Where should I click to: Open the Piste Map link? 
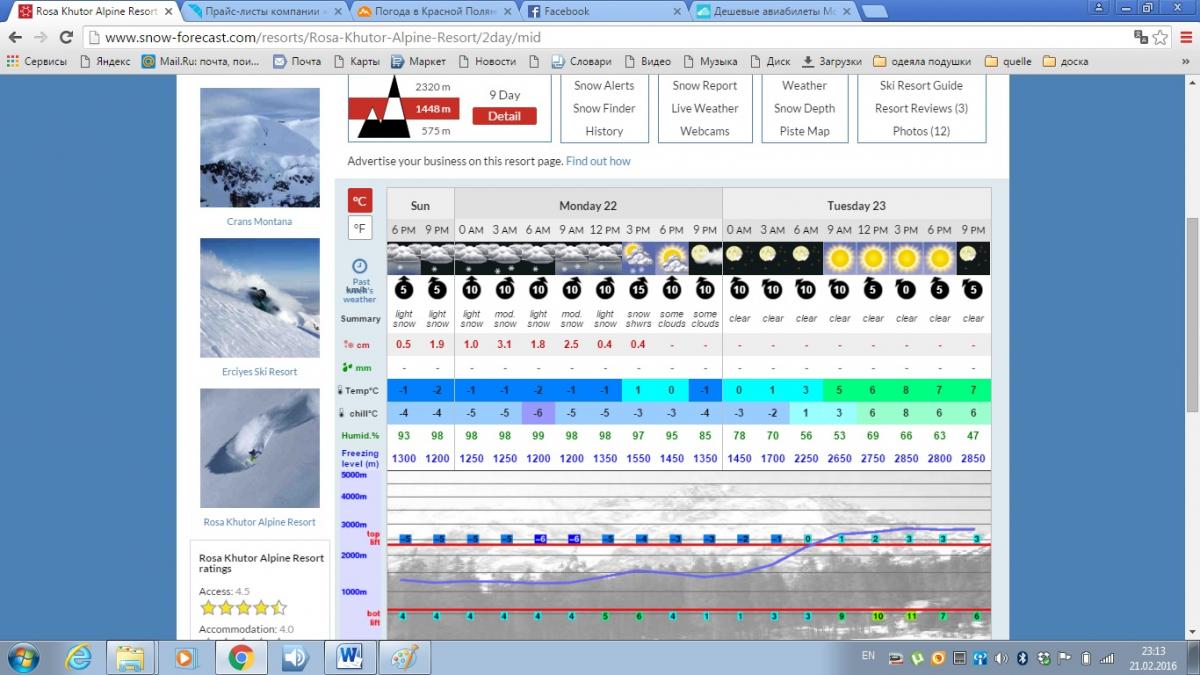804,131
